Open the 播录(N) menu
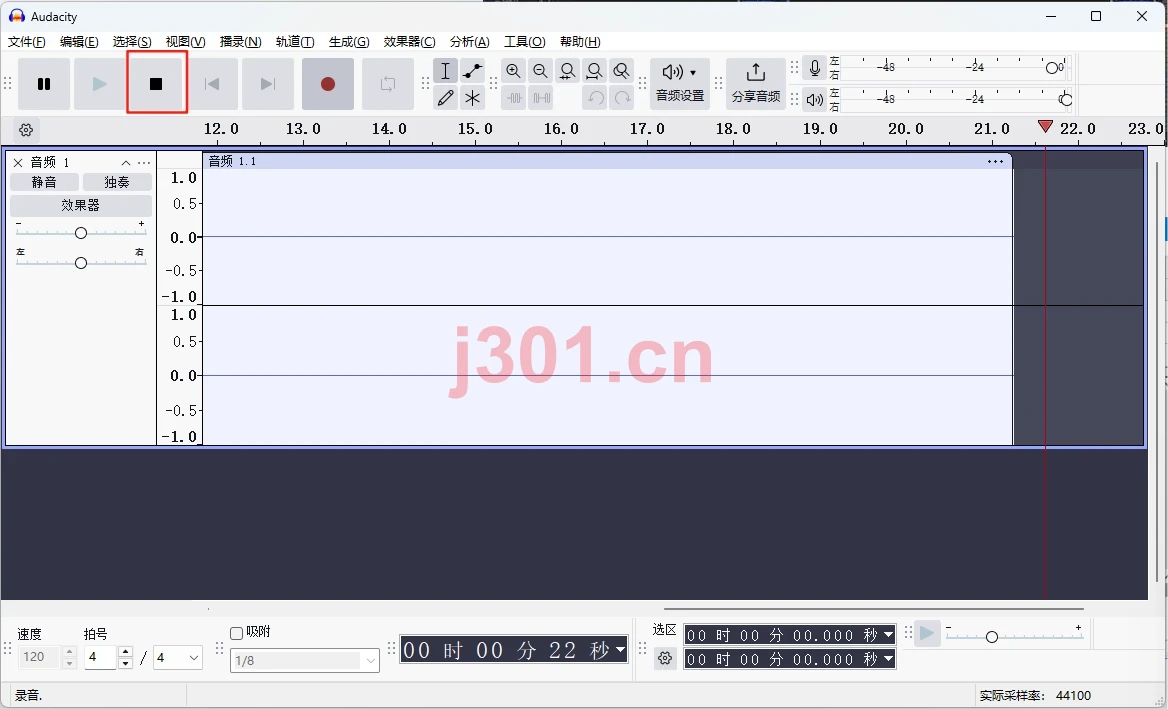The image size is (1168, 709). coord(241,42)
